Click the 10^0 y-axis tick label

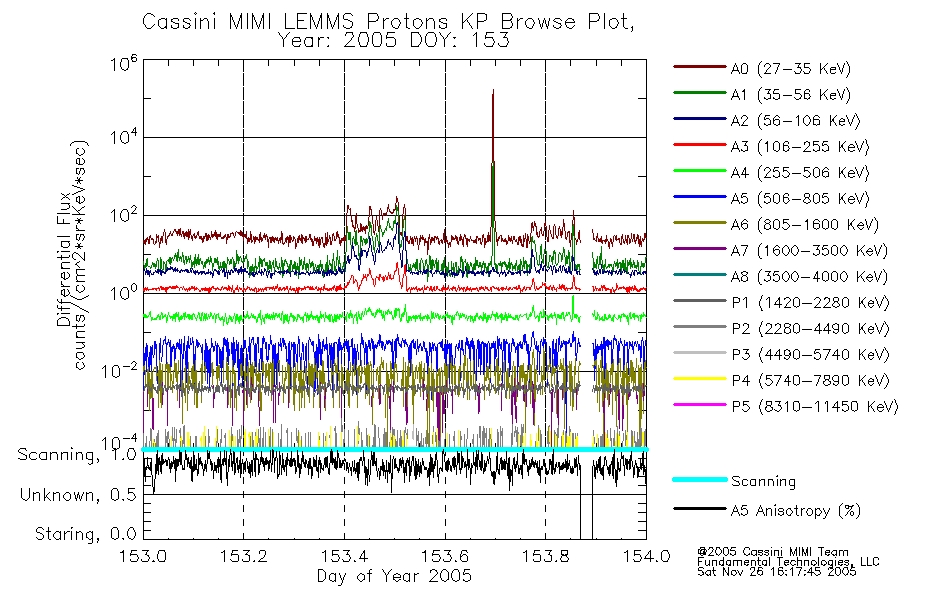[123, 292]
